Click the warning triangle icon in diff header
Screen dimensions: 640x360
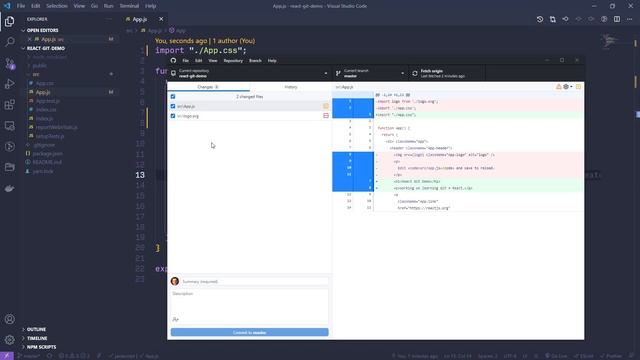[558, 87]
